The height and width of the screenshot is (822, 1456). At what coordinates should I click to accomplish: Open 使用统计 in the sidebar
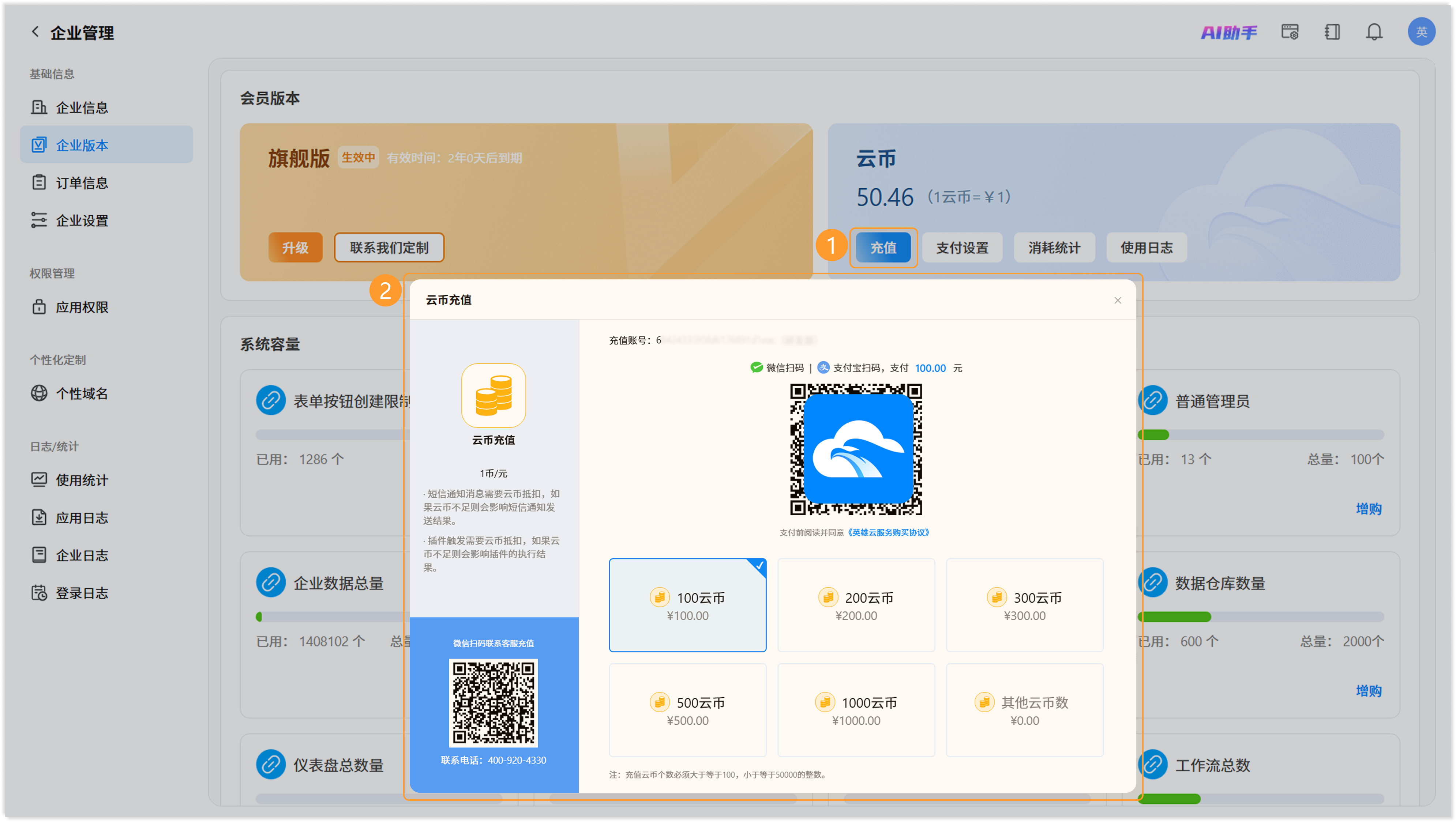click(106, 480)
